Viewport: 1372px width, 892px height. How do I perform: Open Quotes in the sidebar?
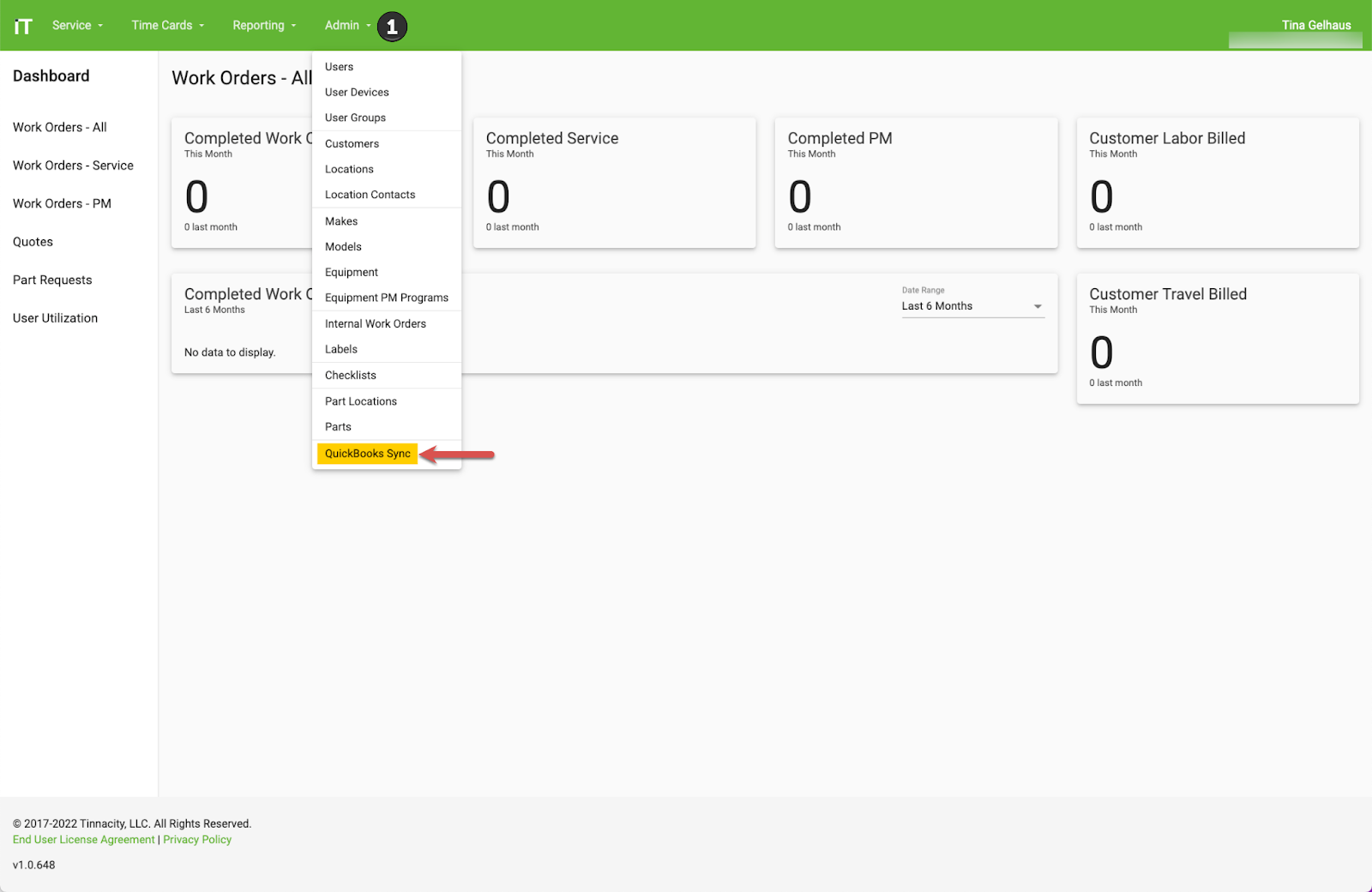[33, 242]
